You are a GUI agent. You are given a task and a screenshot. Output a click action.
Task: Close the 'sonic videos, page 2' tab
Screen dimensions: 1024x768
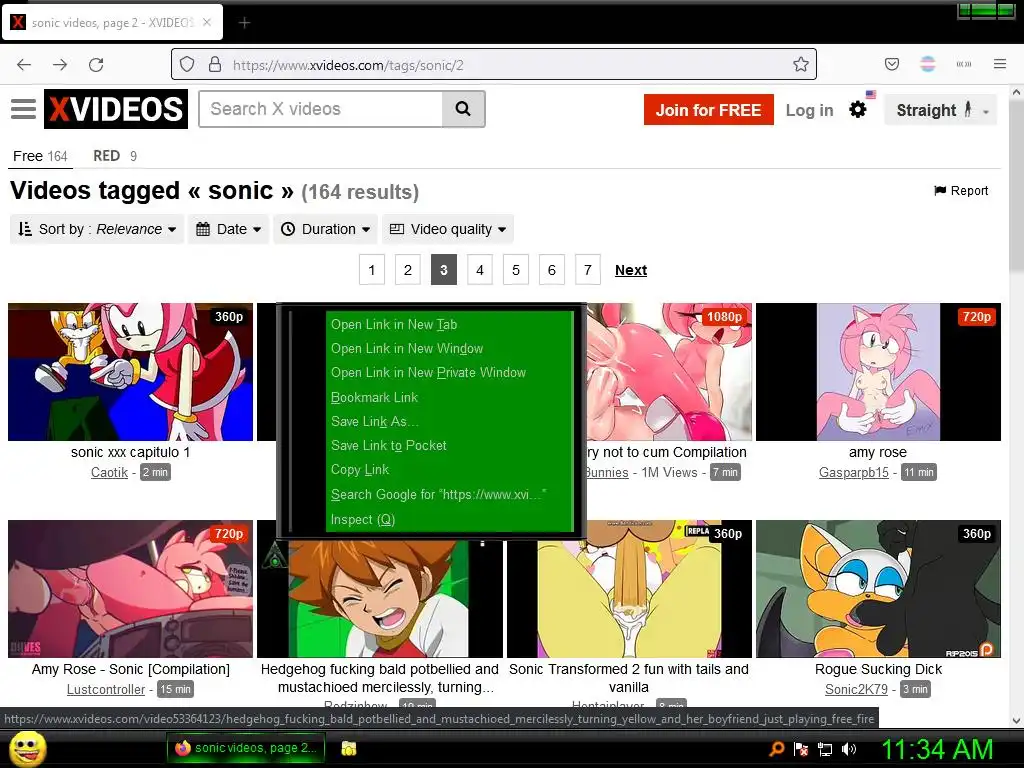click(206, 22)
